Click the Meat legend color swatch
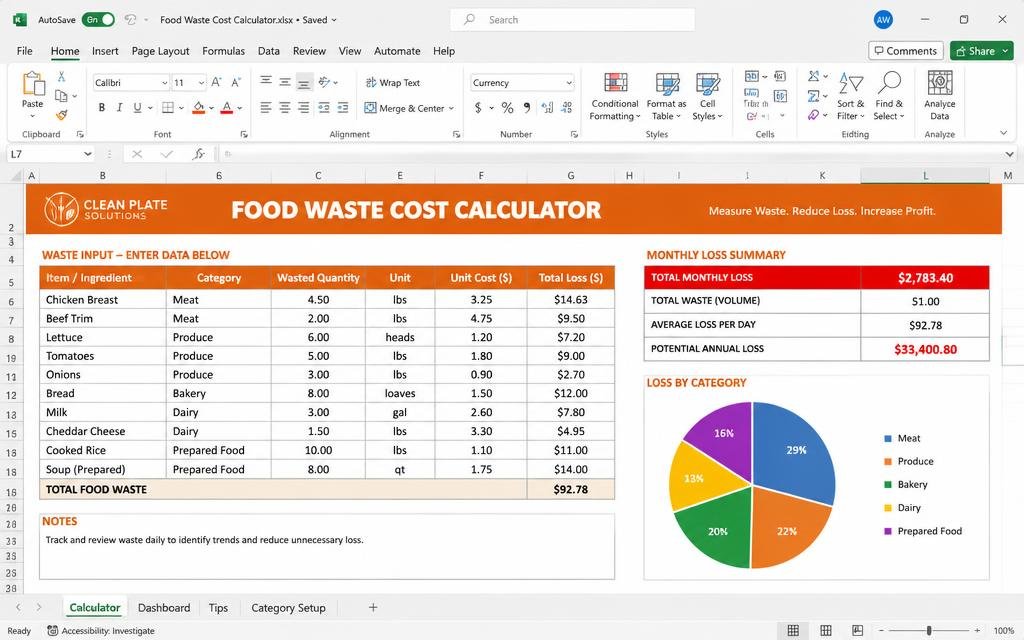Image resolution: width=1024 pixels, height=640 pixels. point(888,439)
